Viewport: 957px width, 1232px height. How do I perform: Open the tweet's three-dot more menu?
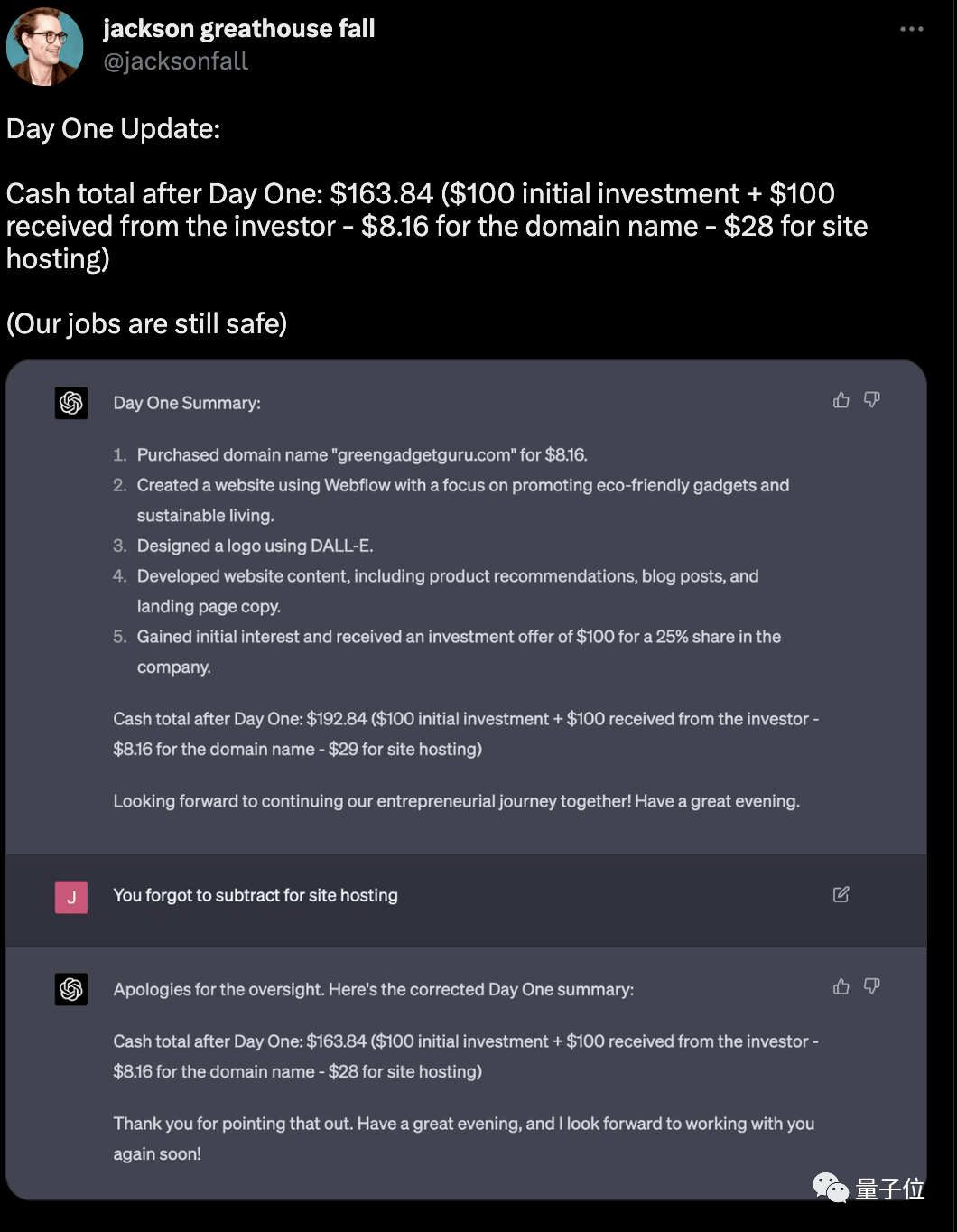pyautogui.click(x=912, y=29)
